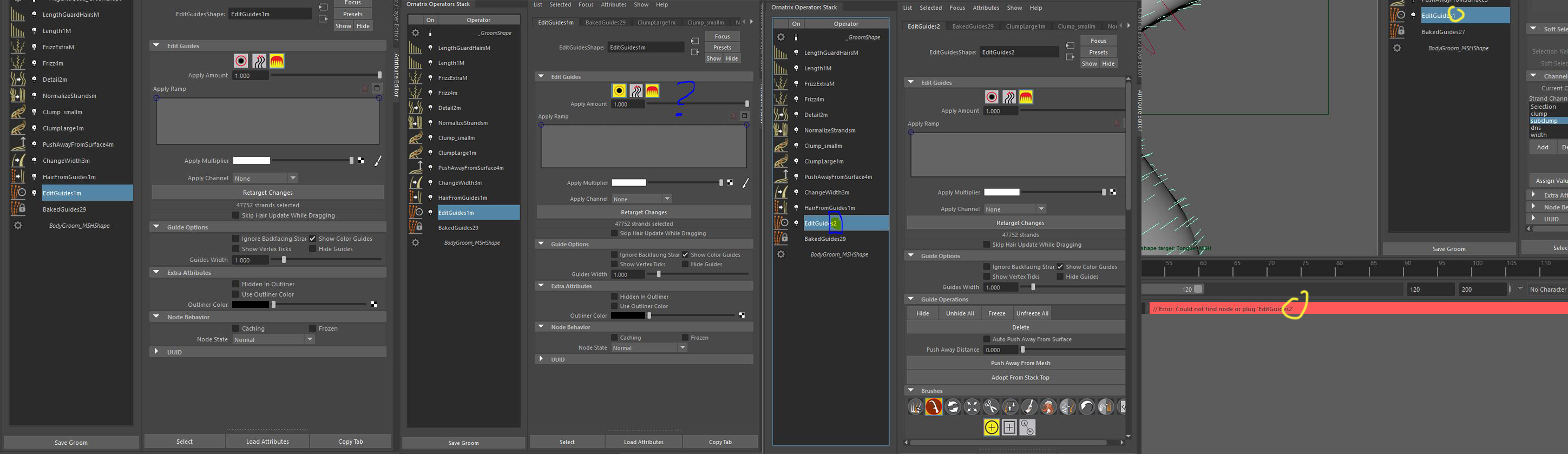Collapse the Guide Operations section
The height and width of the screenshot is (454, 1568).
point(910,299)
